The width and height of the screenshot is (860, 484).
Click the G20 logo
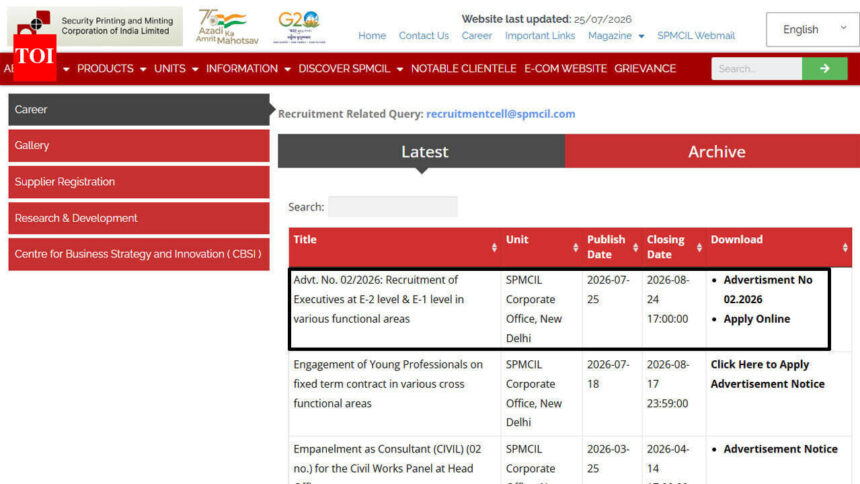299,26
